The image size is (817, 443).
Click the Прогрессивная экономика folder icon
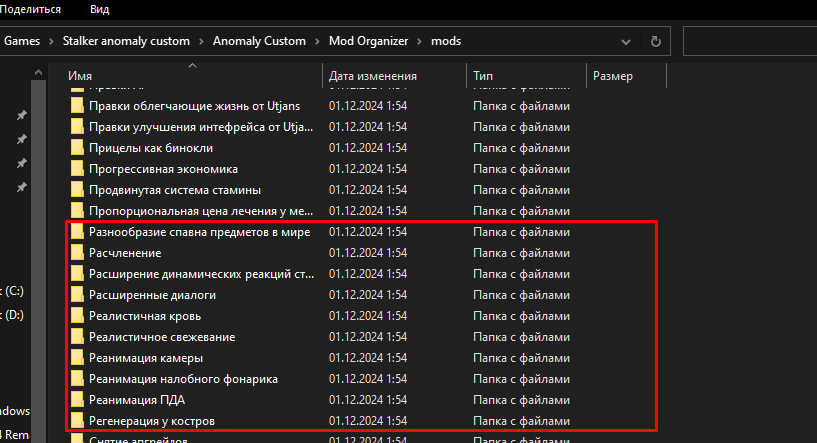click(77, 169)
